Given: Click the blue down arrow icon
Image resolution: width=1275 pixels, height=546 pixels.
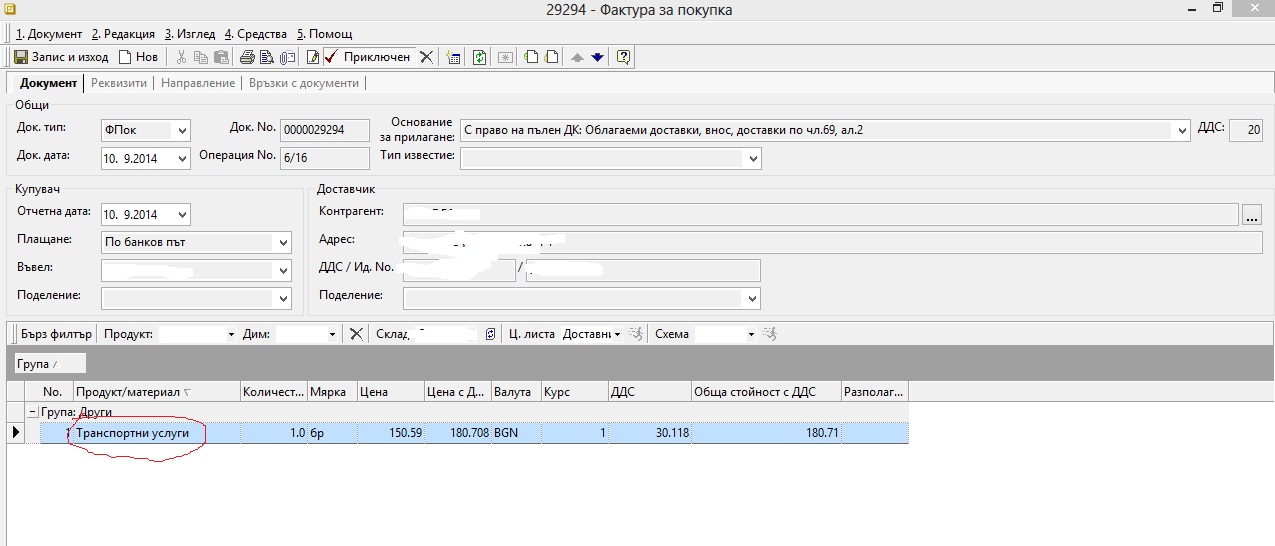Looking at the screenshot, I should pos(597,57).
